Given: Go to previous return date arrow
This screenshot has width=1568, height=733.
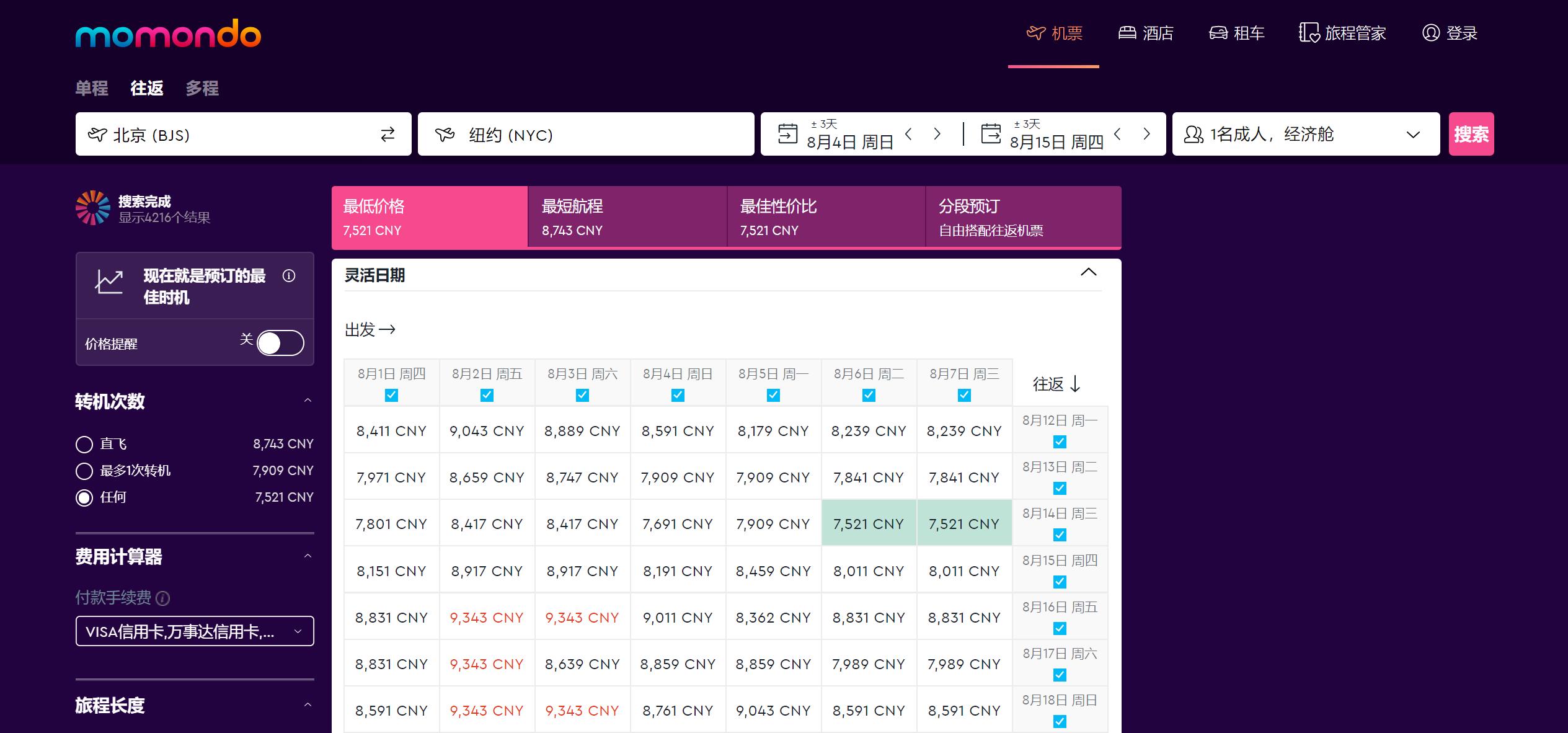Looking at the screenshot, I should pyautogui.click(x=1117, y=134).
